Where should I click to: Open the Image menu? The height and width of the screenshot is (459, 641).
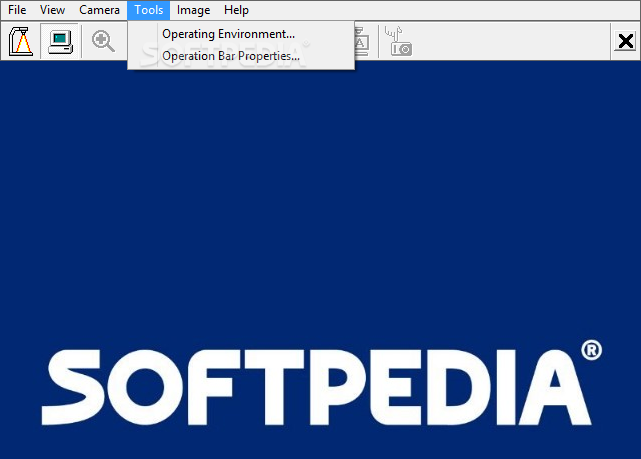[x=193, y=10]
